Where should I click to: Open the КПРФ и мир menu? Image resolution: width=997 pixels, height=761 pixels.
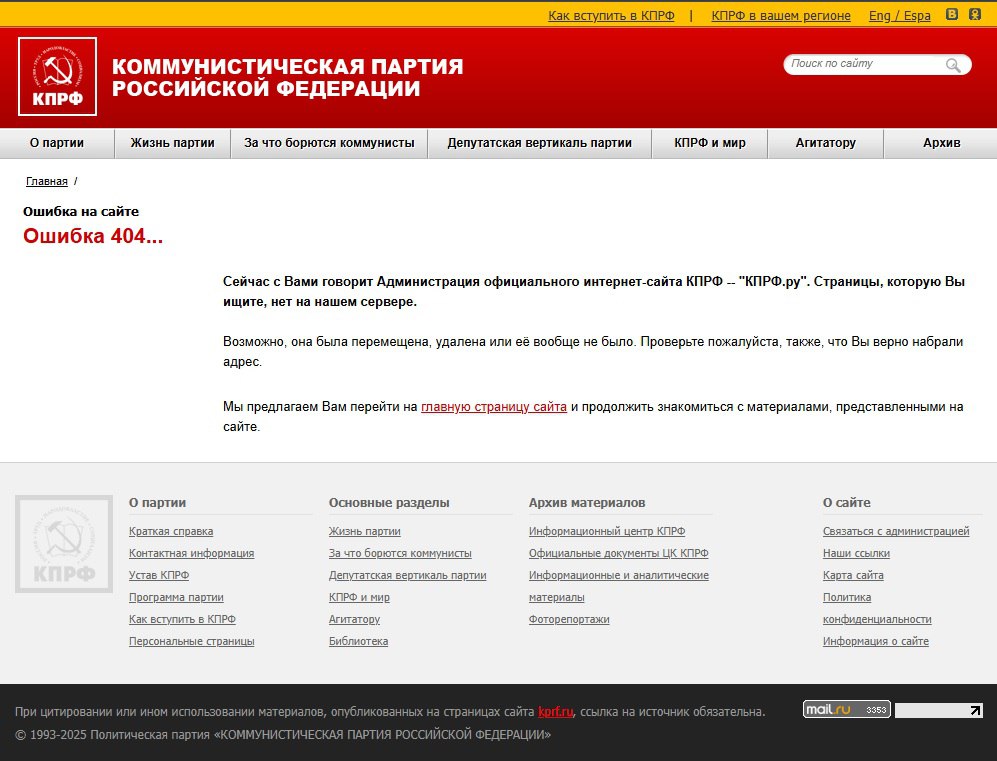[710, 143]
